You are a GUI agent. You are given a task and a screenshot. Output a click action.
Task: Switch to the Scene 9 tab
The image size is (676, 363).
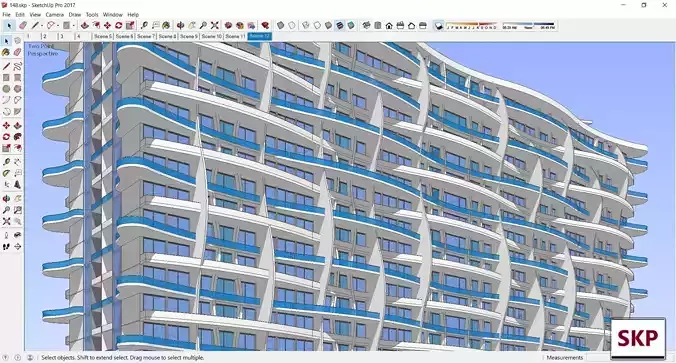pos(189,36)
